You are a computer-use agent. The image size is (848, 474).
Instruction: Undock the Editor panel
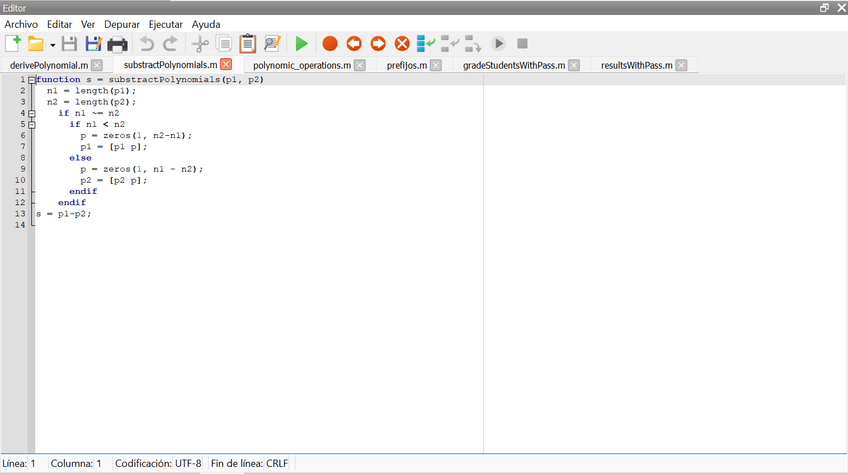824,7
